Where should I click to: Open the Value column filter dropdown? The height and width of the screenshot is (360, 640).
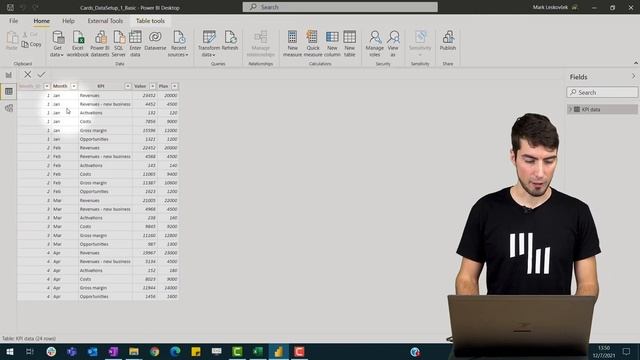[x=152, y=86]
